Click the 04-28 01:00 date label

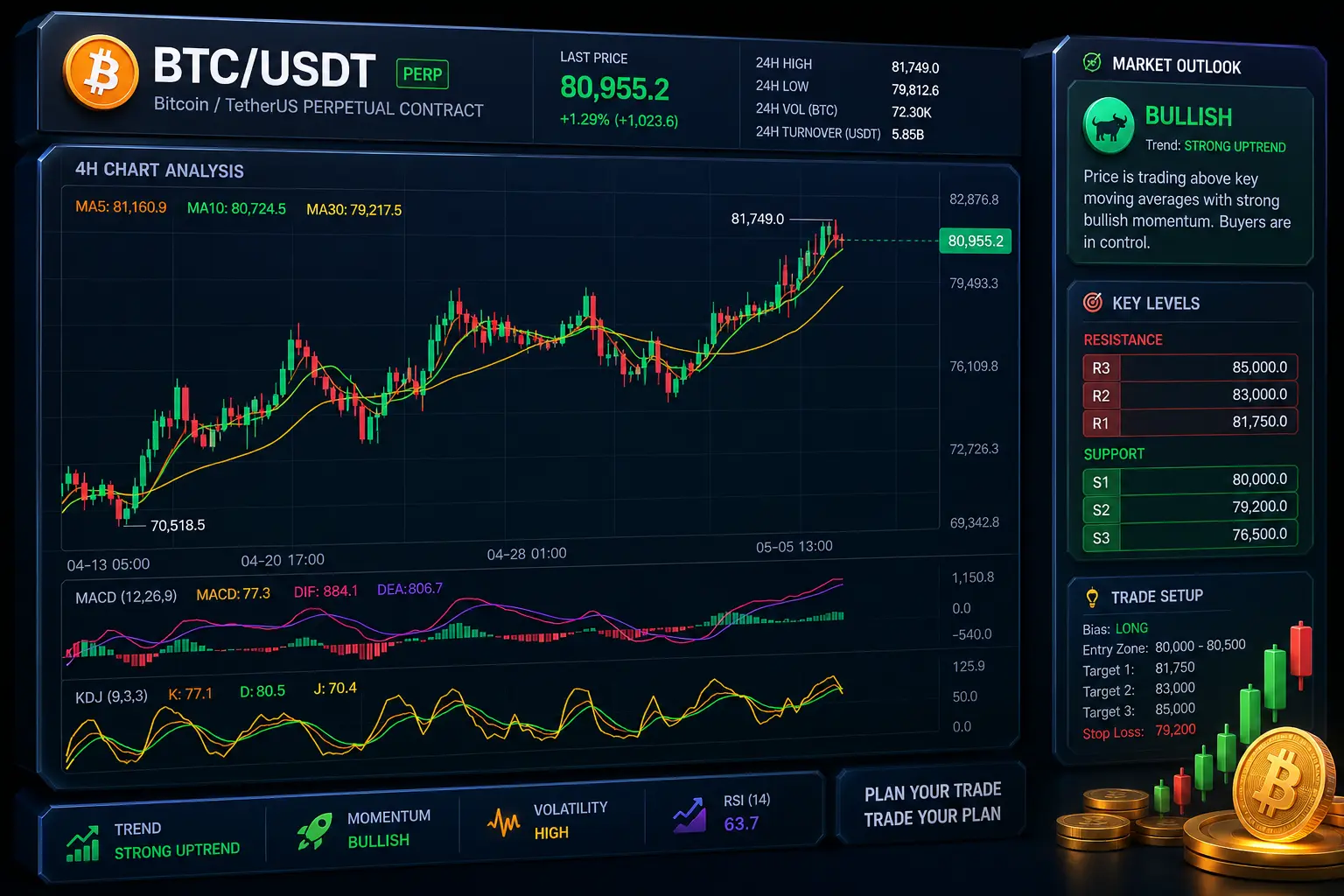(x=527, y=554)
